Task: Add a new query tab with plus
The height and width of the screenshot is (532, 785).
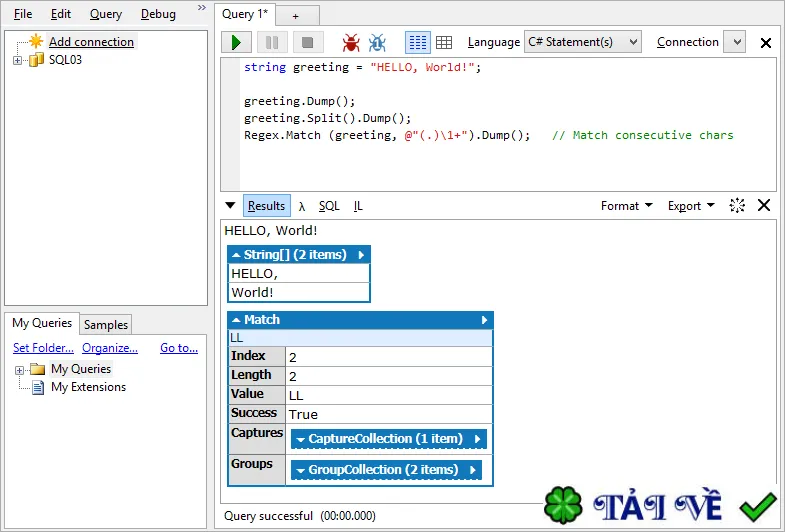Action: [296, 16]
